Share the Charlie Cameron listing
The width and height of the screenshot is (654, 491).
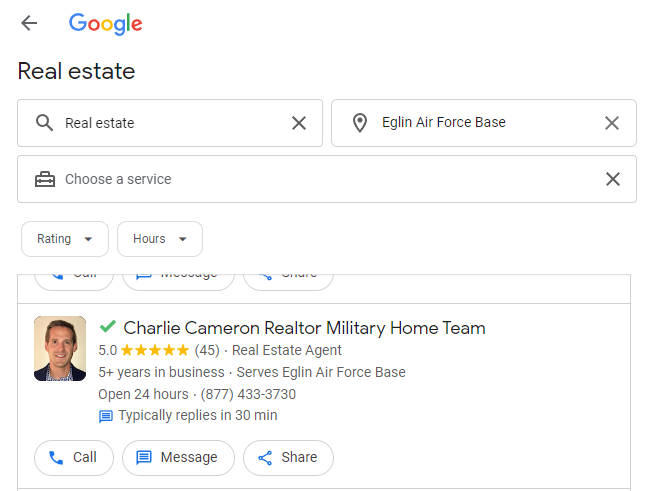(288, 458)
